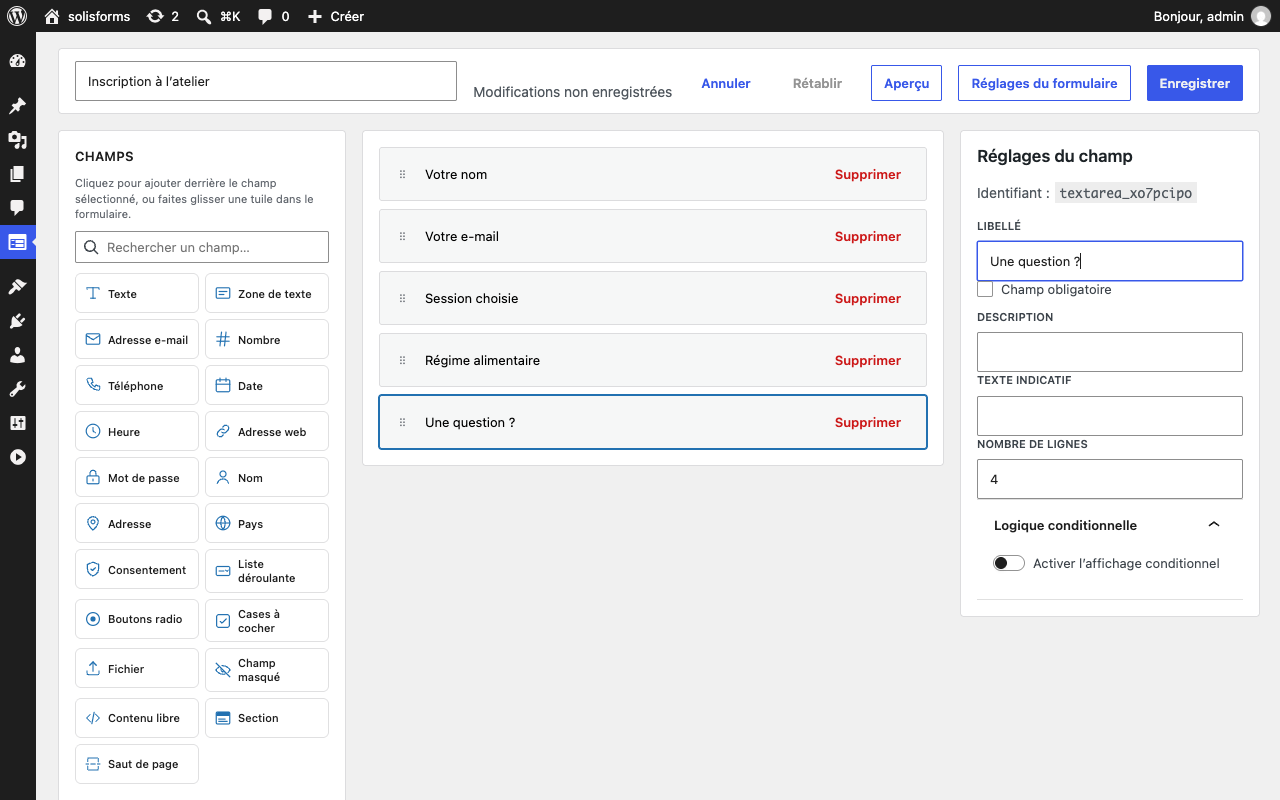
Task: Delete the Régime alimentaire field
Action: [x=868, y=360]
